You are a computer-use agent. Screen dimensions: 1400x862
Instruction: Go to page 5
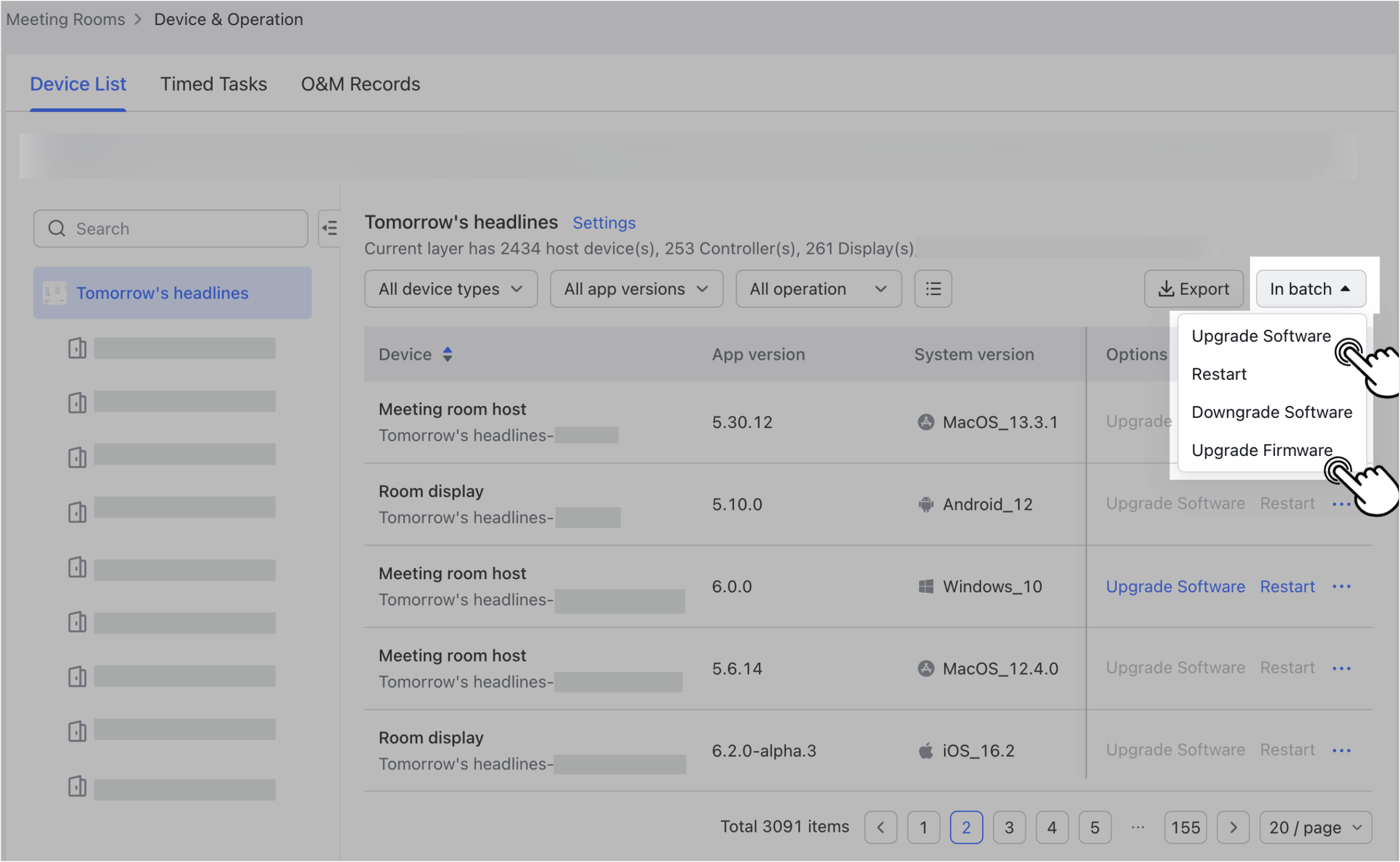[1095, 827]
